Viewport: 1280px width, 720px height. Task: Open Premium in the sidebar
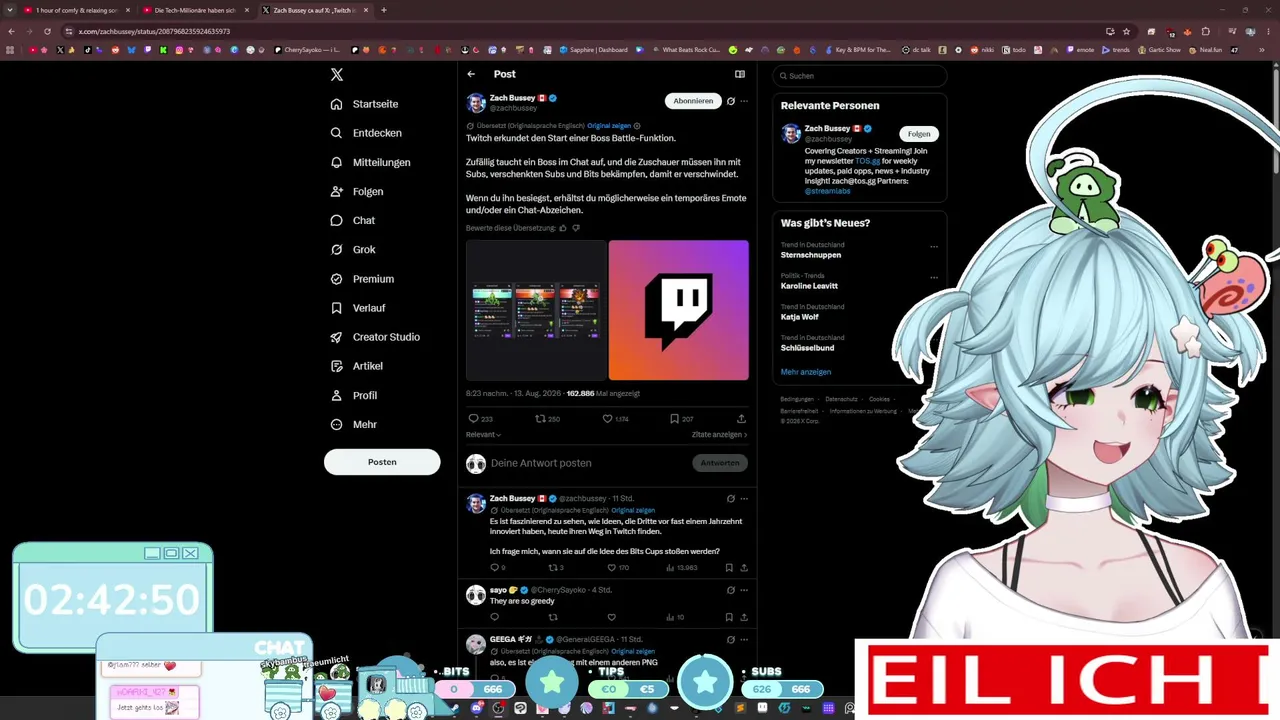click(362, 279)
